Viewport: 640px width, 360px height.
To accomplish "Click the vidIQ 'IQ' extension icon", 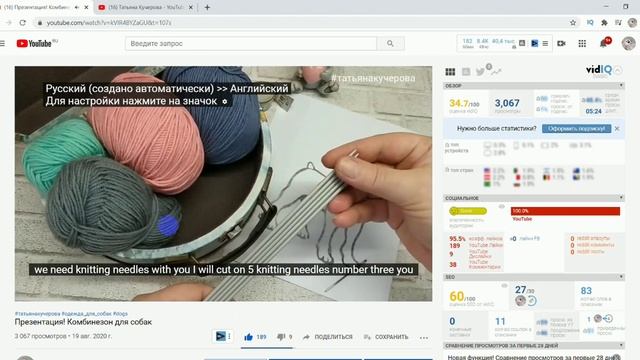I will pyautogui.click(x=590, y=23).
